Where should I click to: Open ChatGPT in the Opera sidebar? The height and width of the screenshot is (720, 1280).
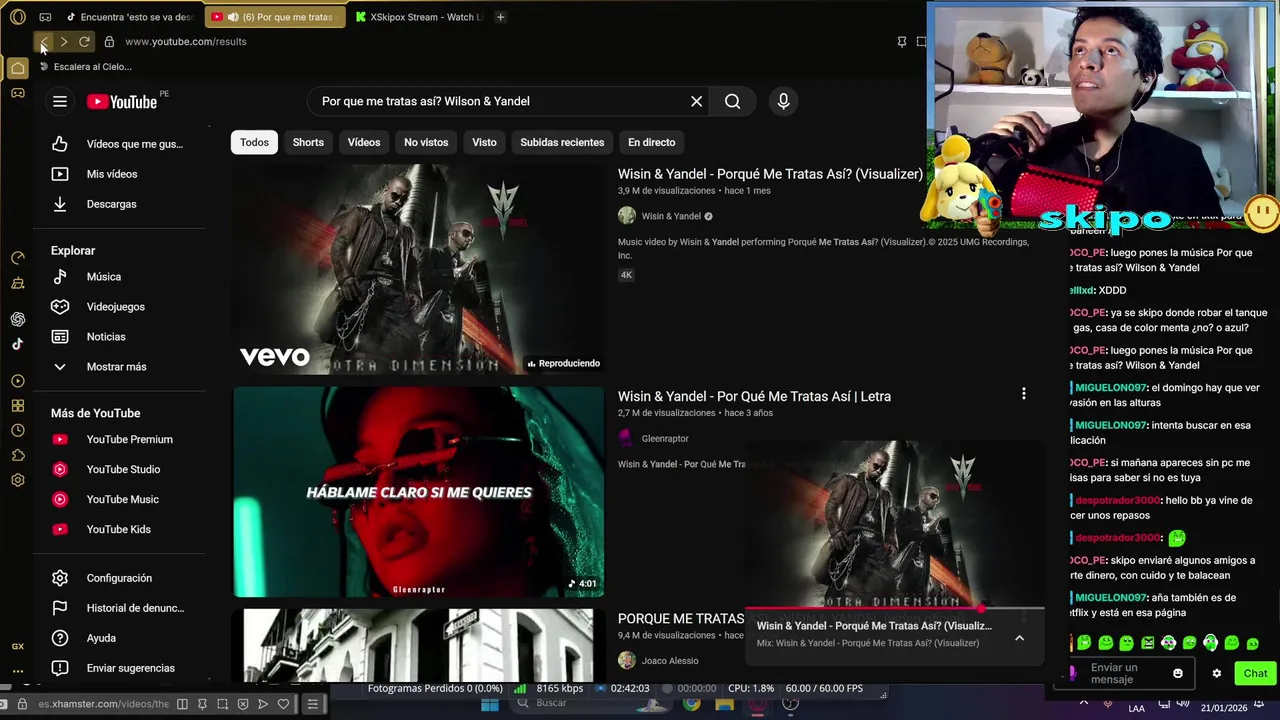pos(17,319)
